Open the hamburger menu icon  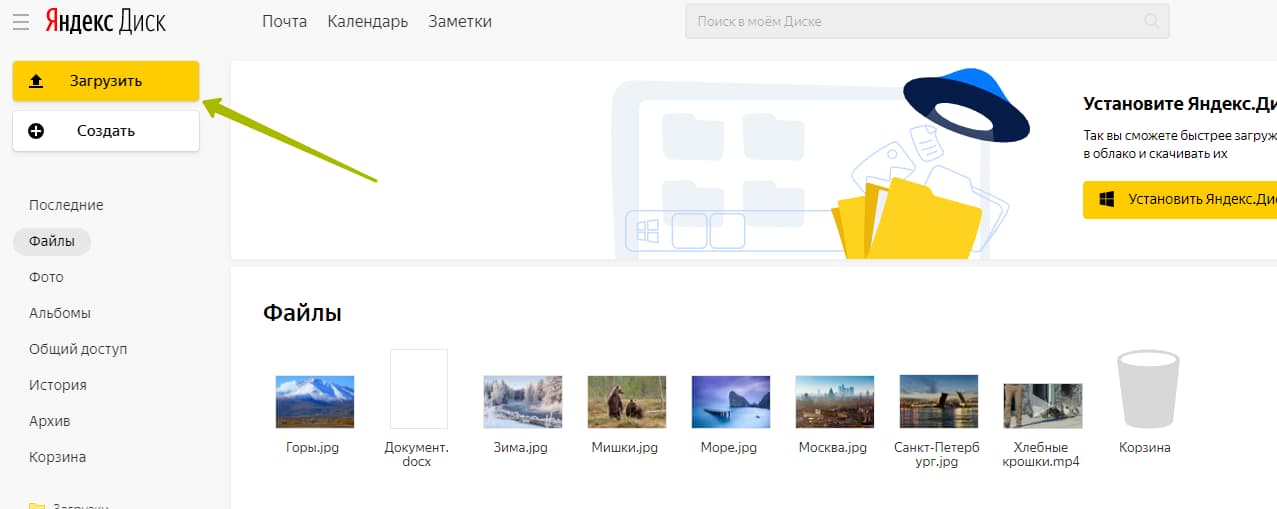coord(21,21)
